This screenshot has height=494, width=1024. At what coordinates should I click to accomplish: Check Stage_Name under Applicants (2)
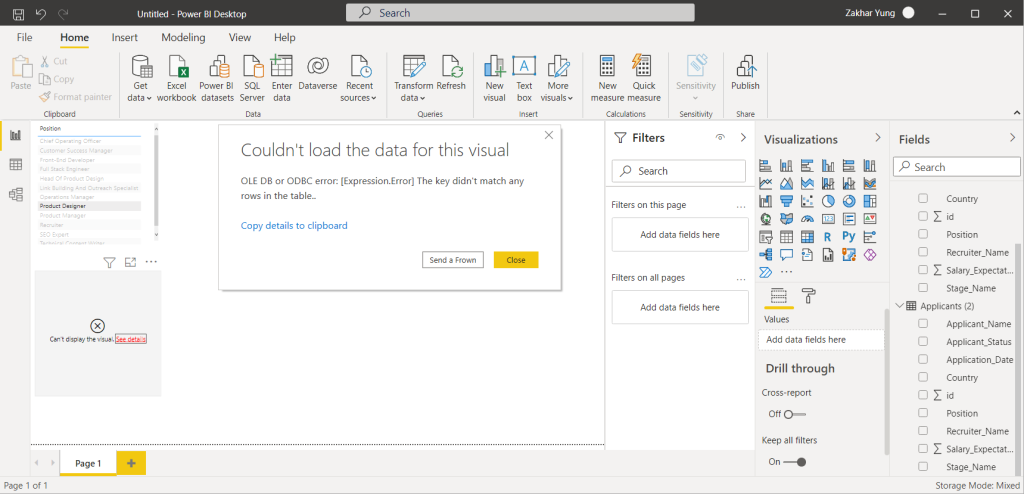(x=923, y=467)
